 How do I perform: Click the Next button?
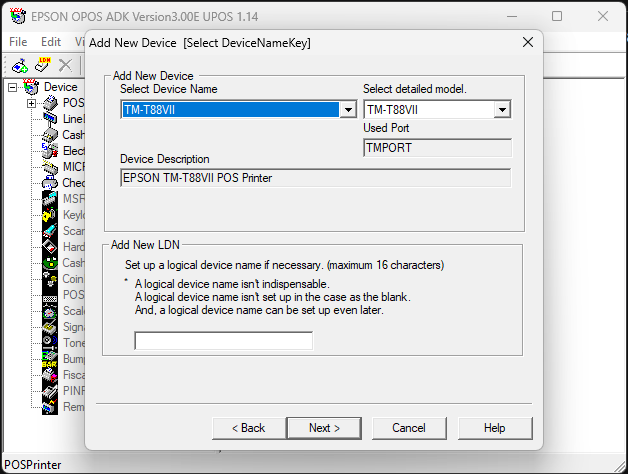tap(324, 428)
